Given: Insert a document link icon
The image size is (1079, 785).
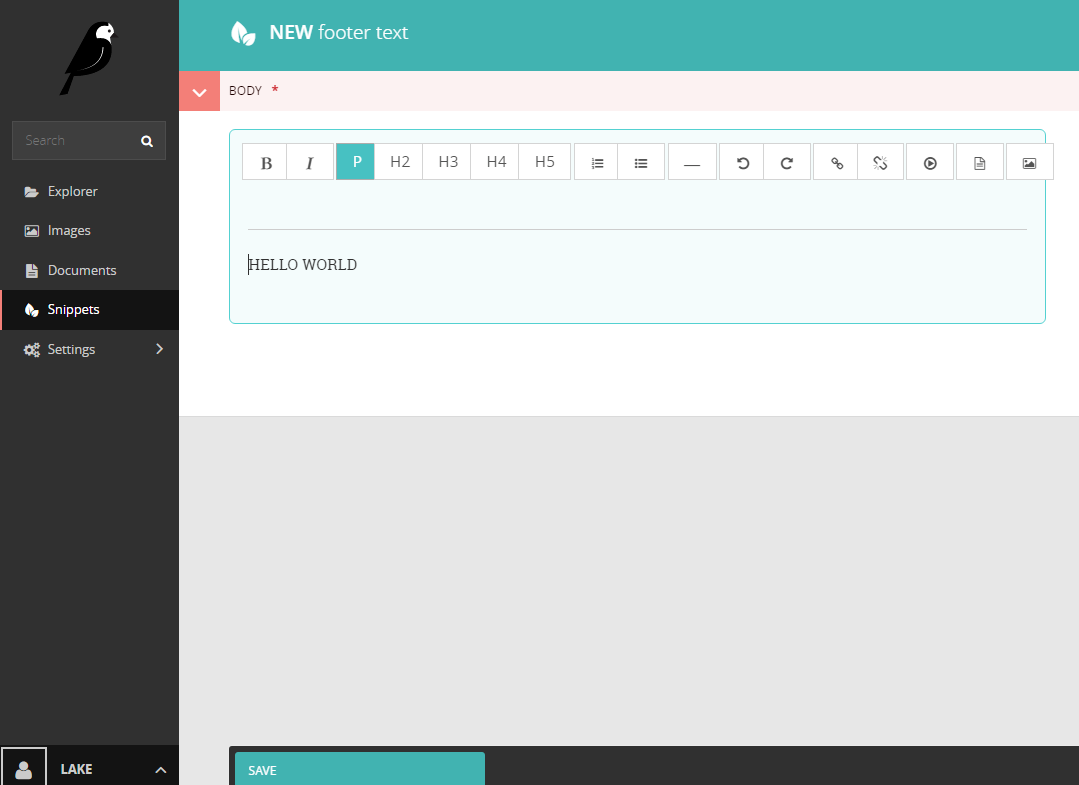Looking at the screenshot, I should (x=979, y=162).
